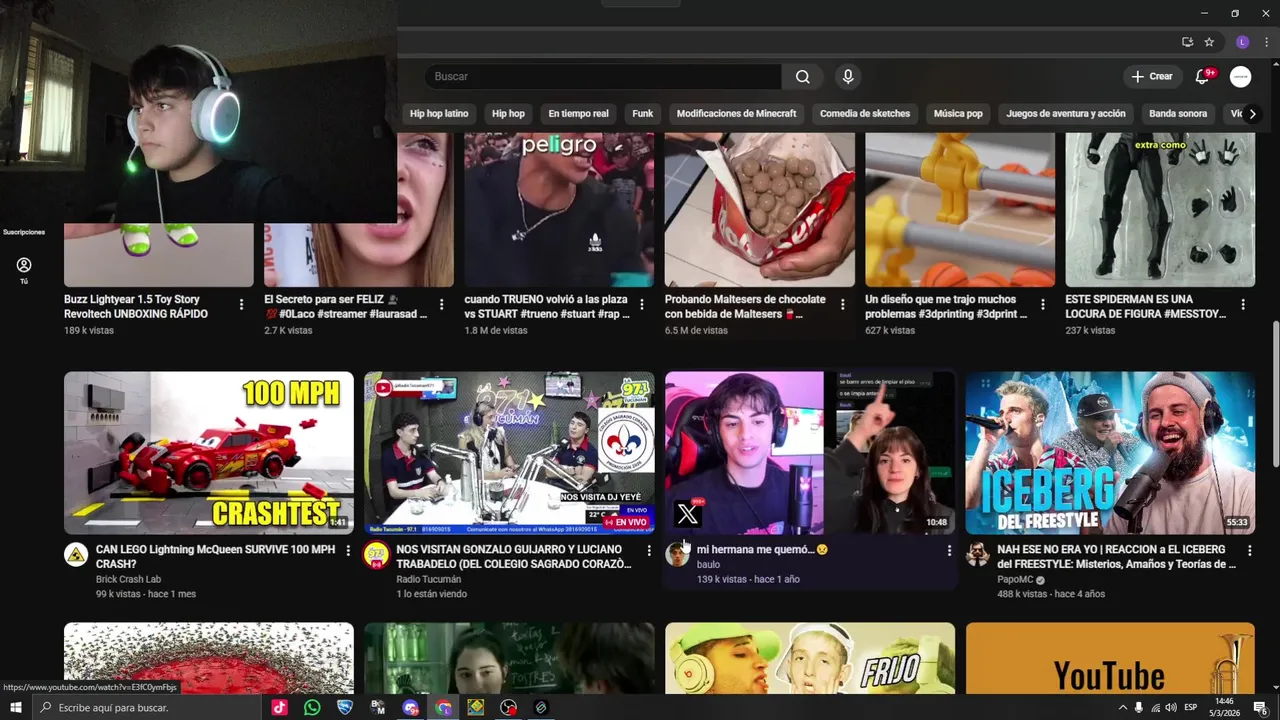Viewport: 1280px width, 720px height.
Task: Open options for ICEBERG del FREESTYLE video
Action: (1249, 551)
